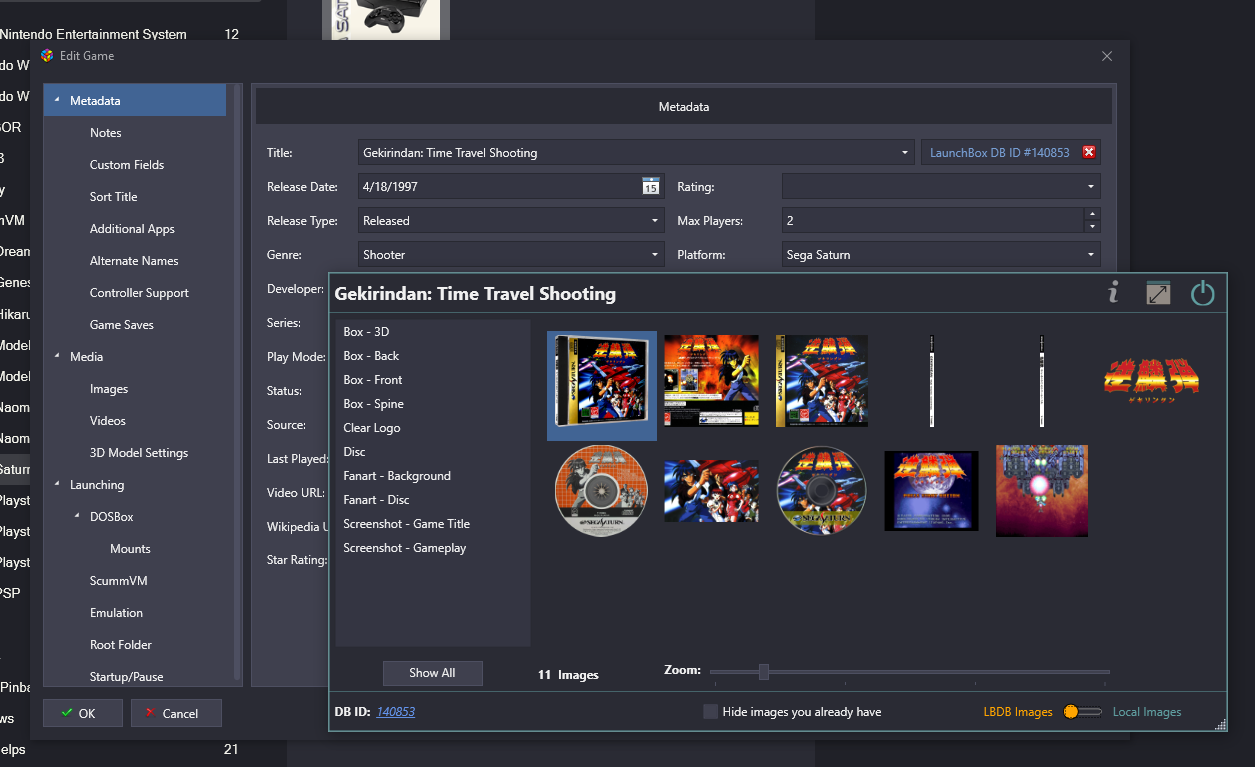Open Alternate Names section

[x=134, y=261]
